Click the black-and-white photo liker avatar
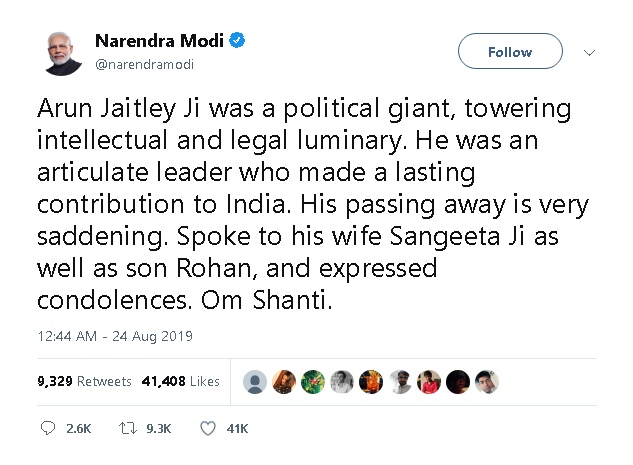The width and height of the screenshot is (633, 465). pos(342,382)
